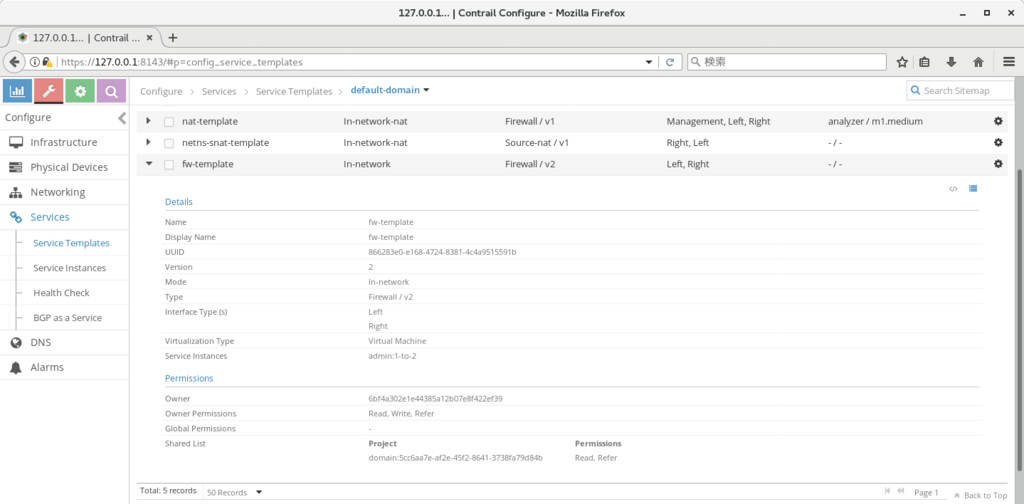Click the Permissions section heading

point(189,378)
